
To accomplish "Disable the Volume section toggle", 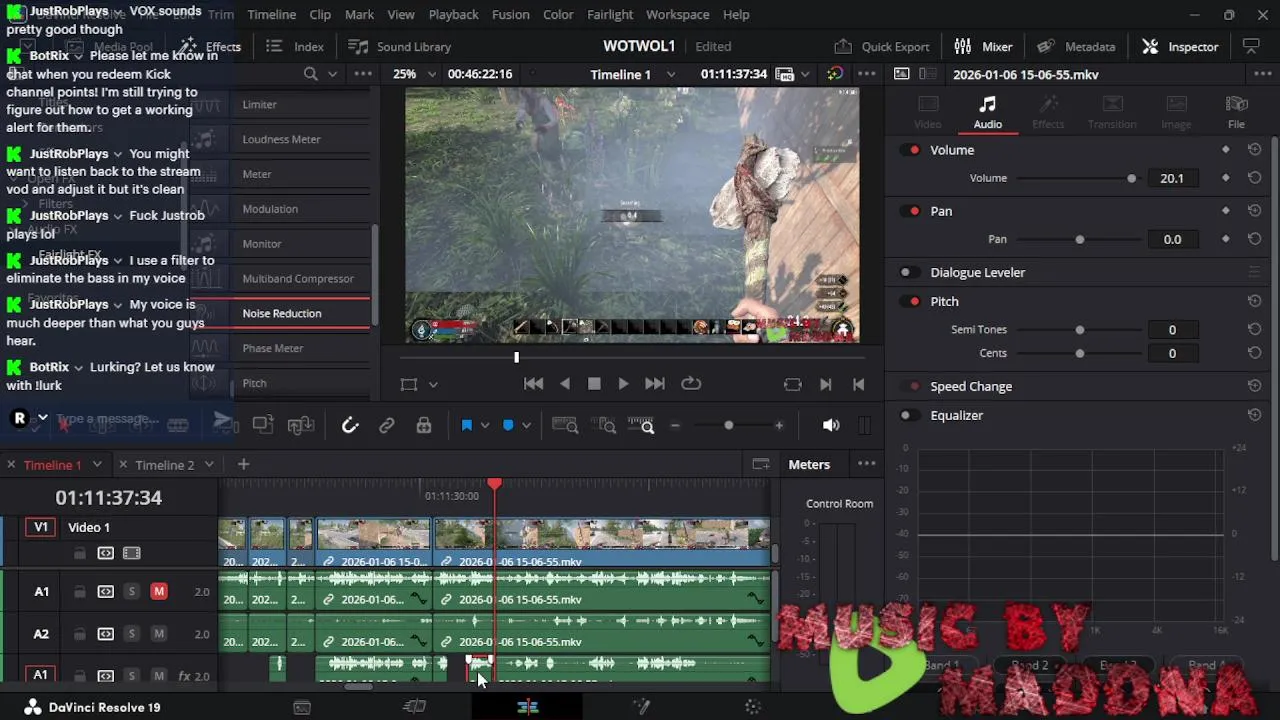I will (910, 150).
